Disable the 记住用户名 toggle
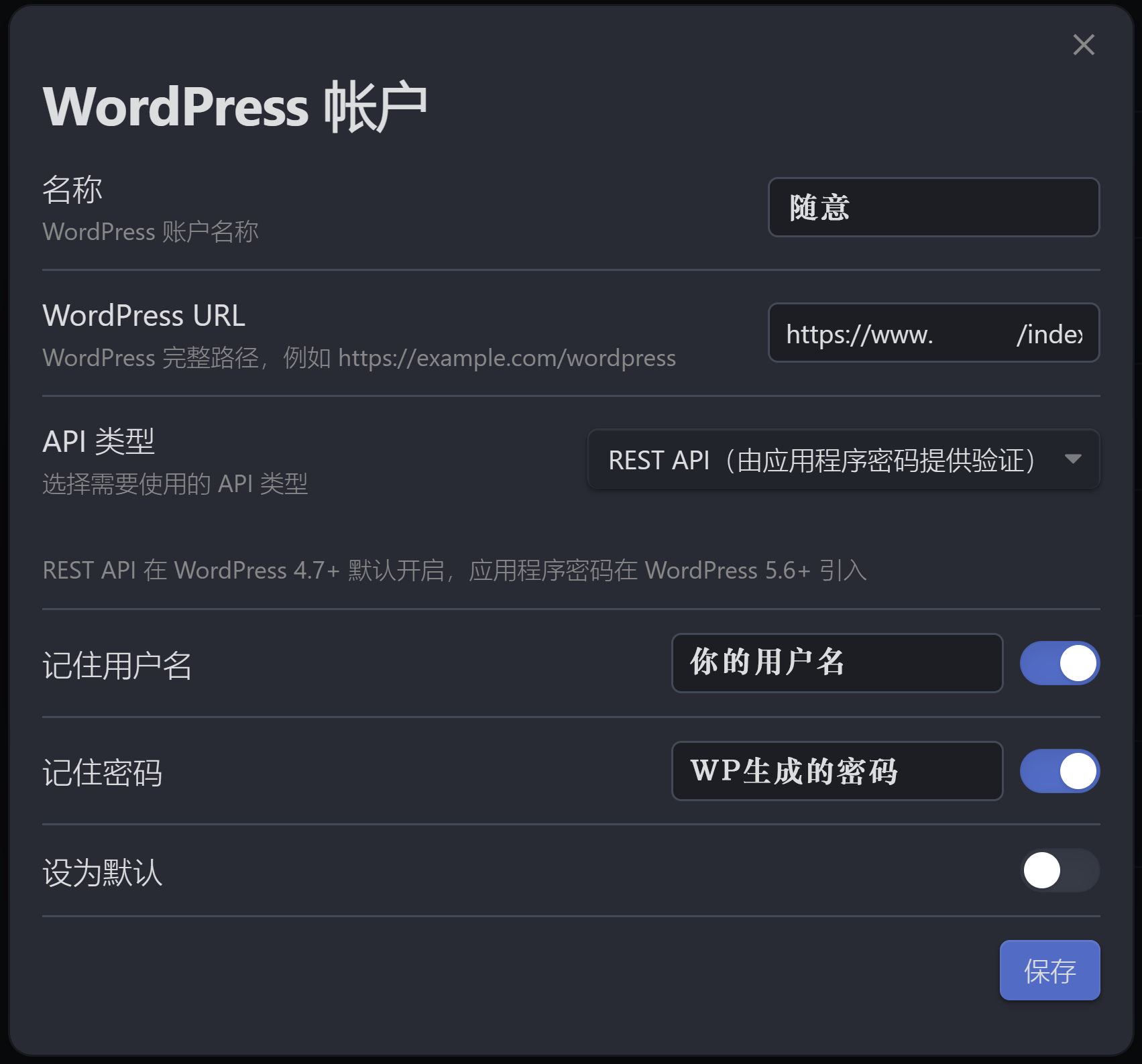 tap(1060, 663)
